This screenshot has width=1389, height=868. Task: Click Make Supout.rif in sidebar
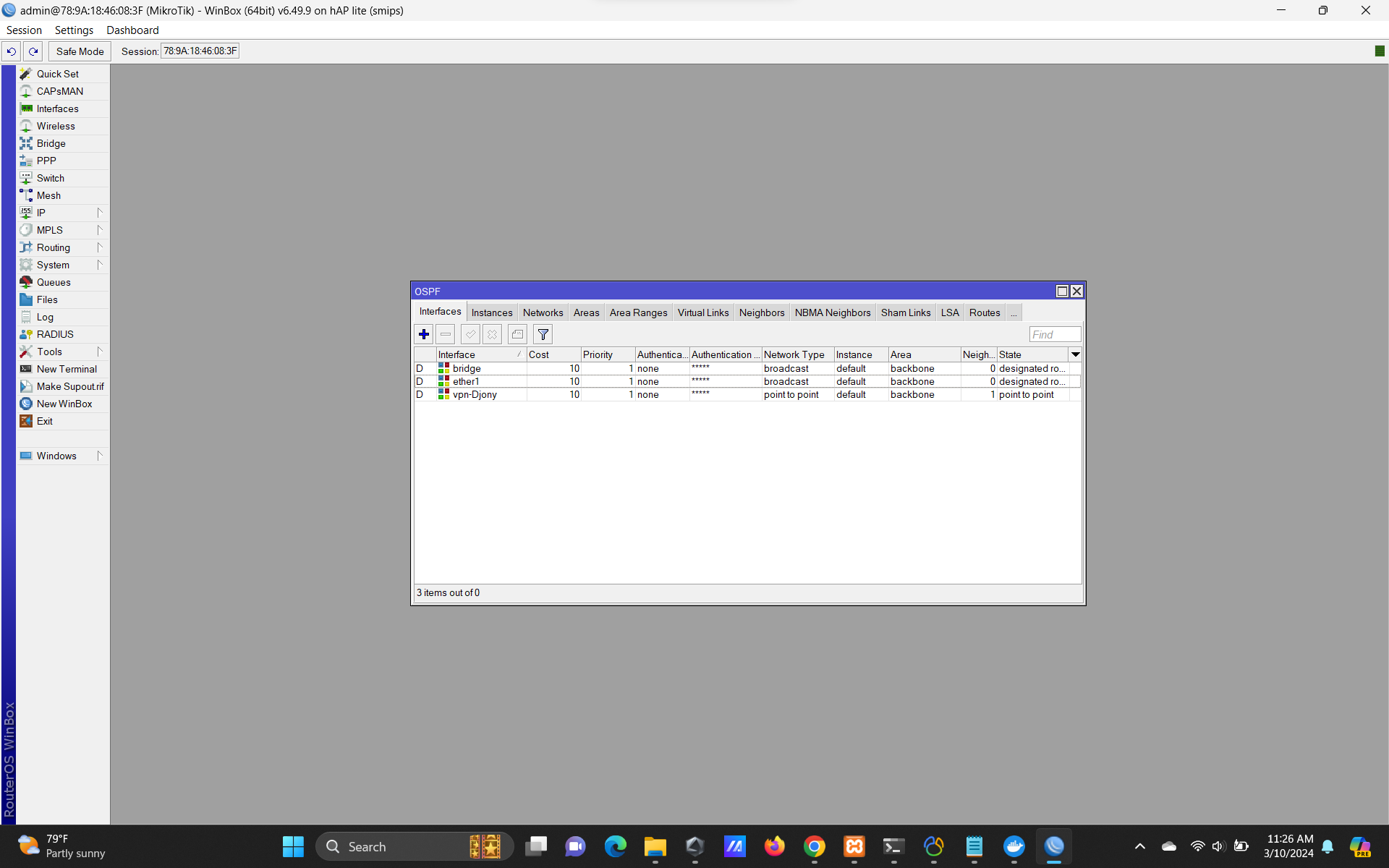[63, 386]
